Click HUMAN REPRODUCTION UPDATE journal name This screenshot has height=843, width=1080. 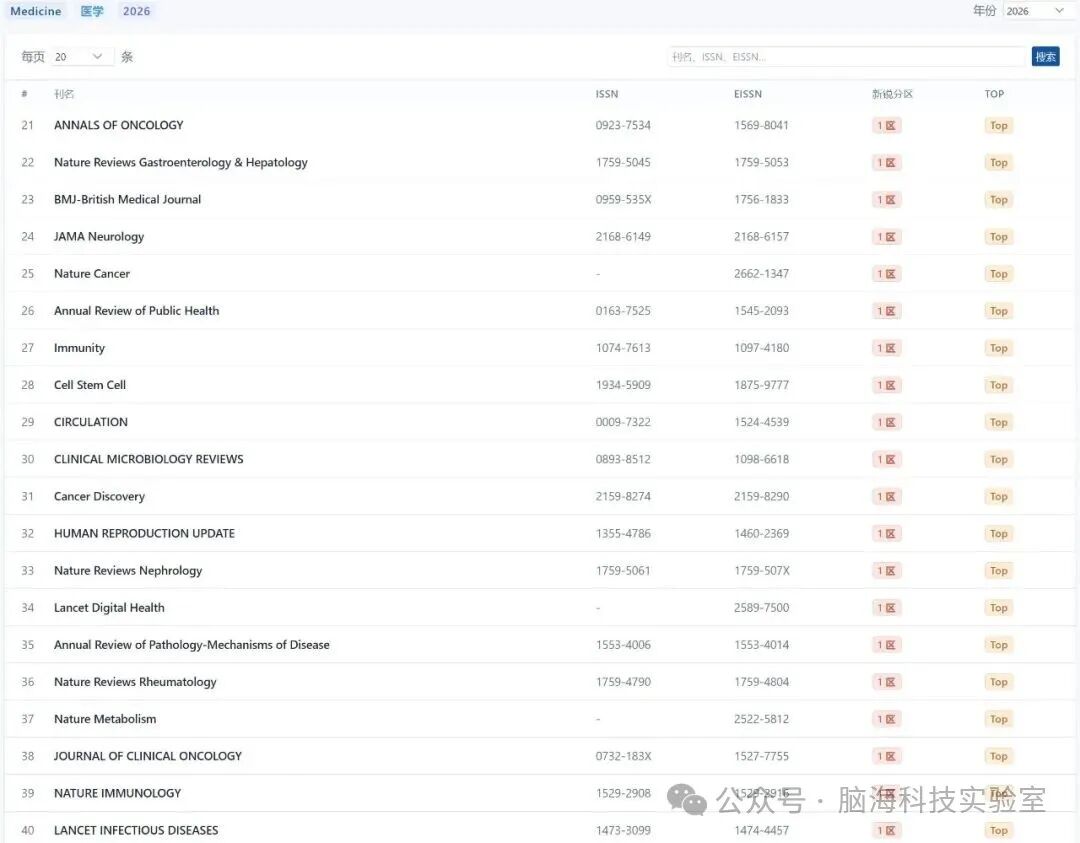[x=145, y=534]
